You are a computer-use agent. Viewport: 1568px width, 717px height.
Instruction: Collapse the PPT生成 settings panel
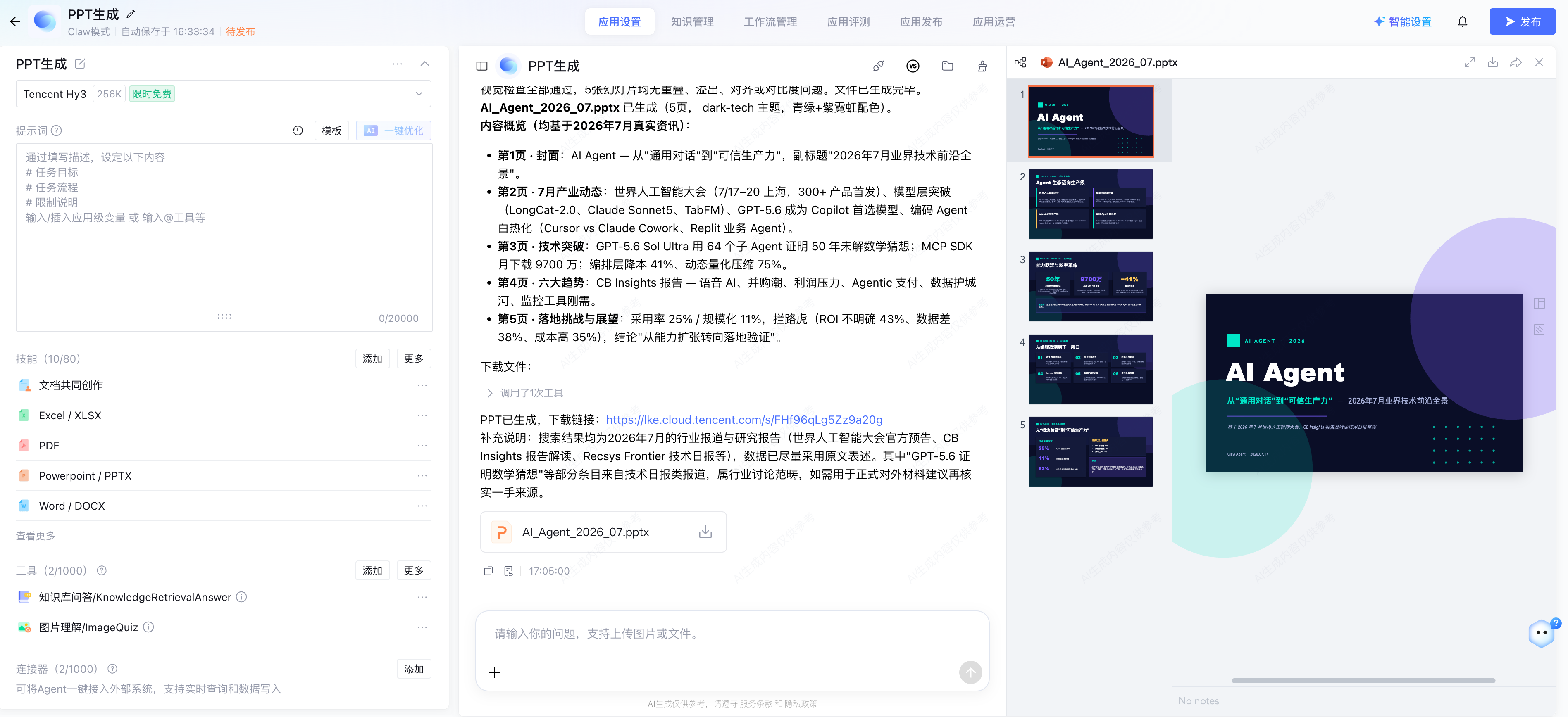pos(425,64)
